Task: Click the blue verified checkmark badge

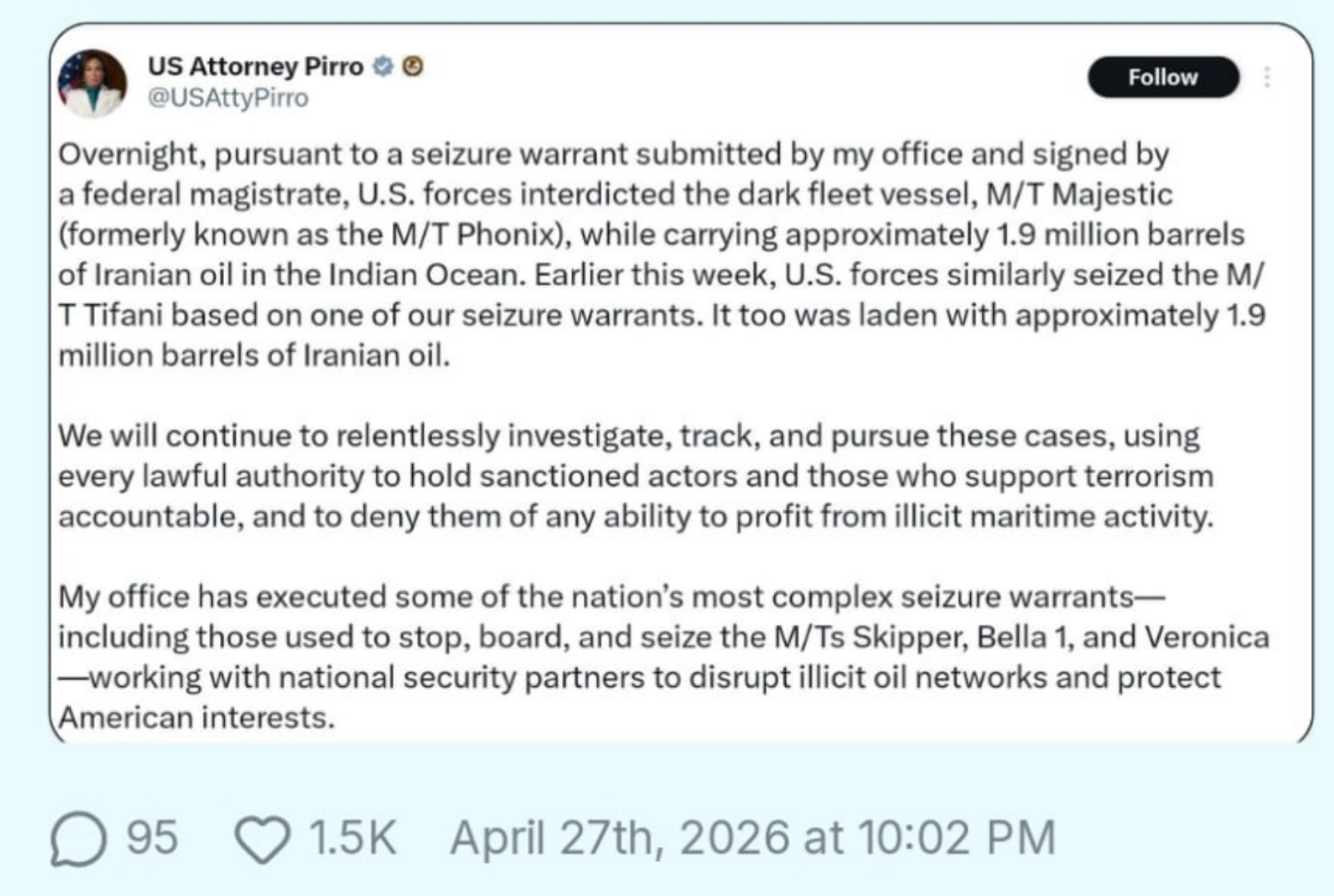Action: coord(383,66)
